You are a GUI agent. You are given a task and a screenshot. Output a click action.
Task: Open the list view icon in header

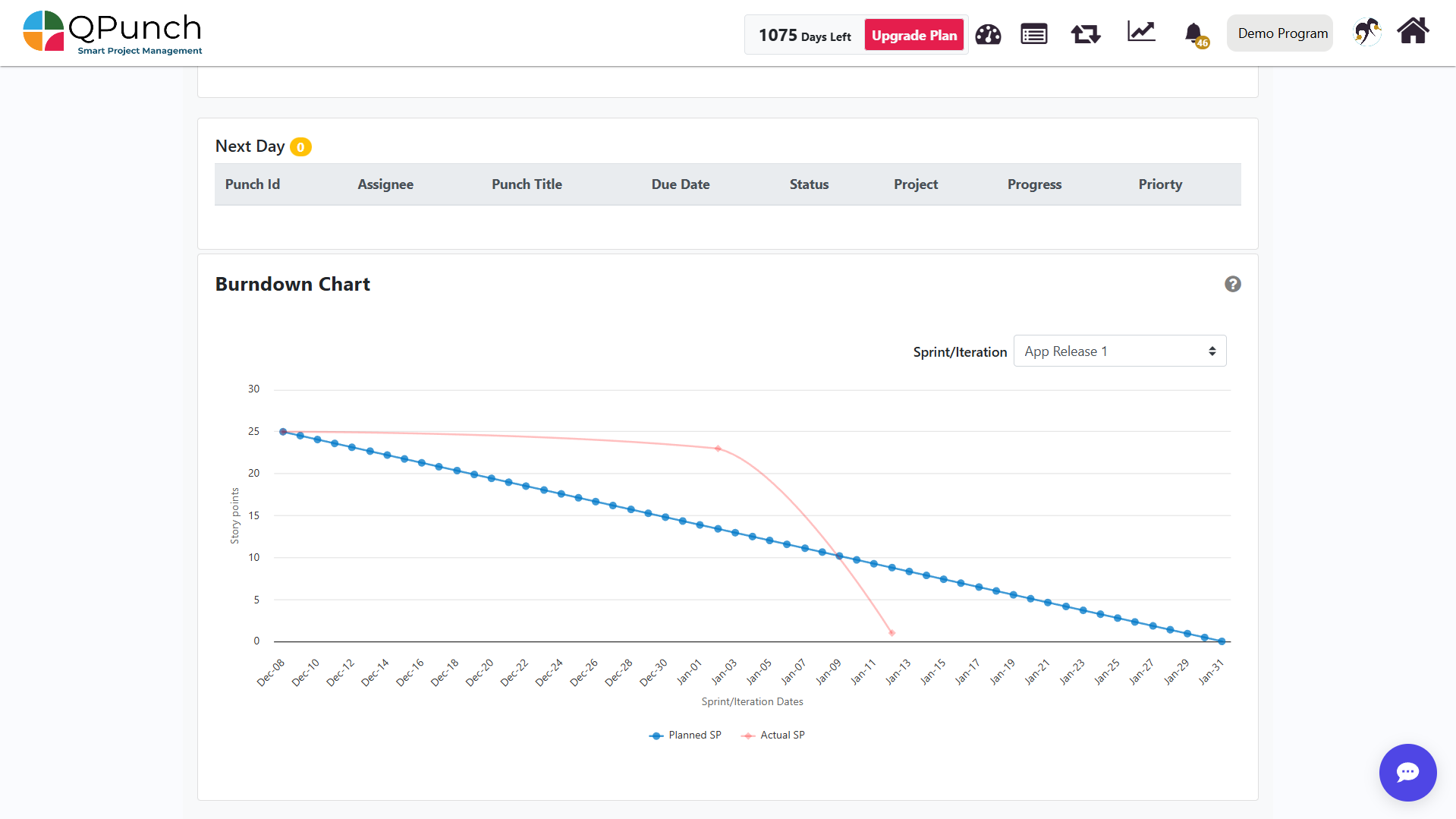coord(1033,34)
